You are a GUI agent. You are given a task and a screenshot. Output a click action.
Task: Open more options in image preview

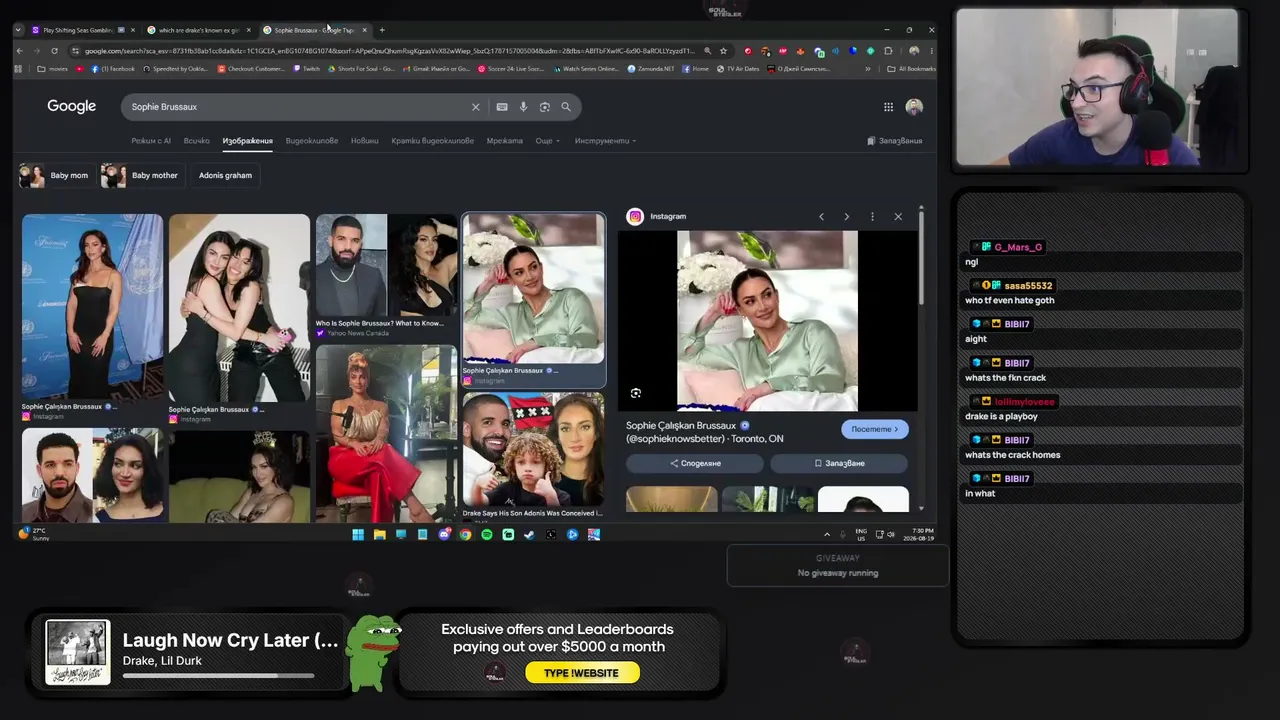(x=872, y=216)
